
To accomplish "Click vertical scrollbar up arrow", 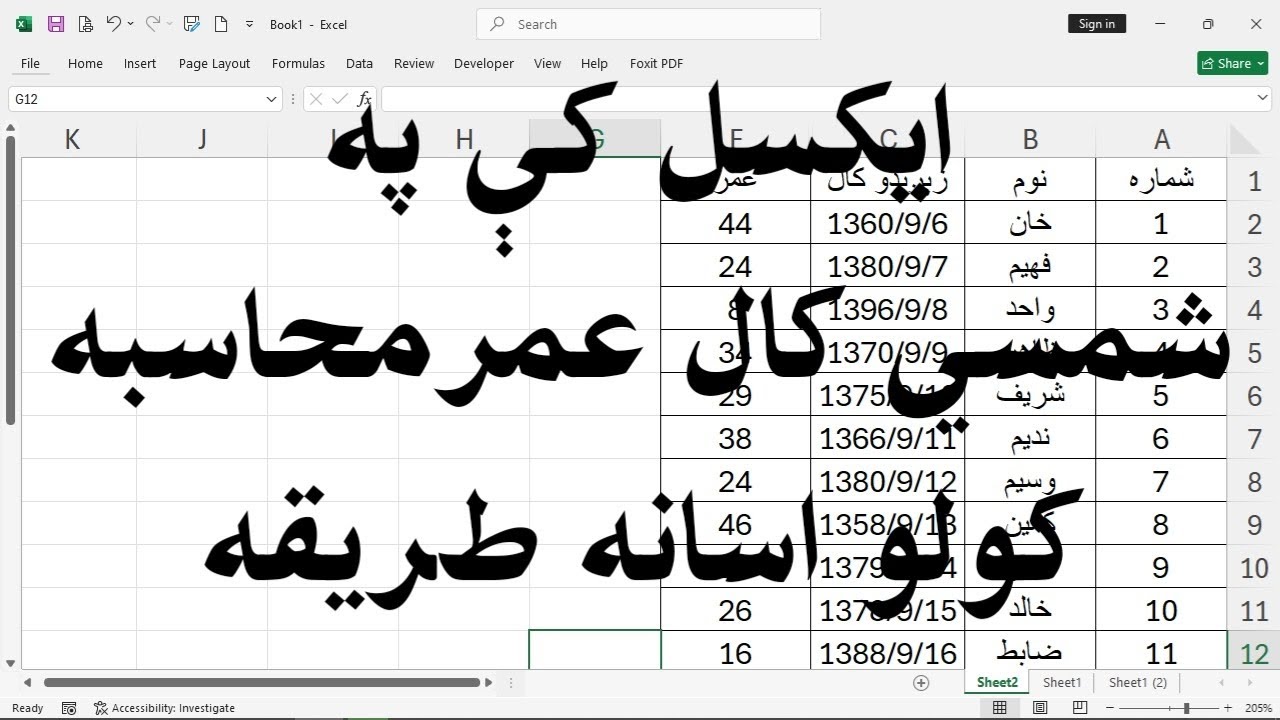I will click(x=11, y=128).
